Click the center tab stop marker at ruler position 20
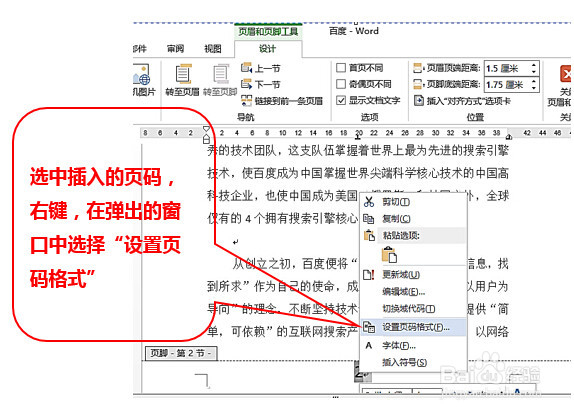574x413 pixels. point(358,137)
